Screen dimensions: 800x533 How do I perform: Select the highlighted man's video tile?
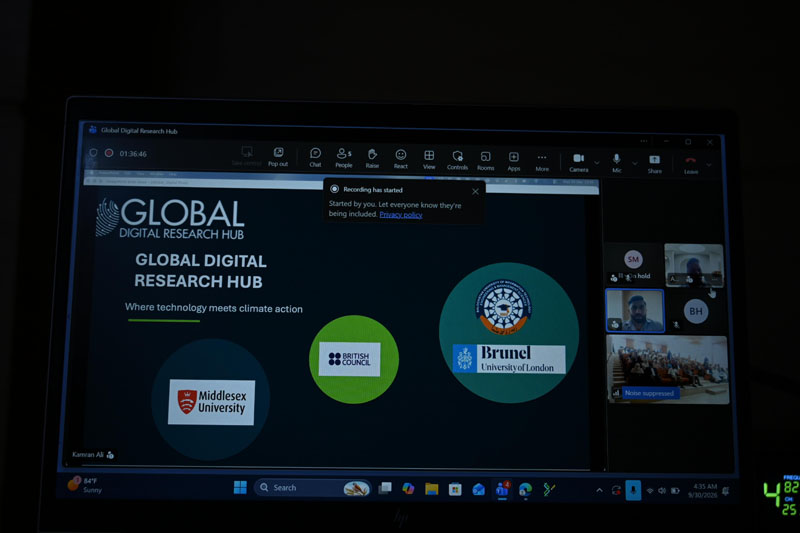click(635, 311)
